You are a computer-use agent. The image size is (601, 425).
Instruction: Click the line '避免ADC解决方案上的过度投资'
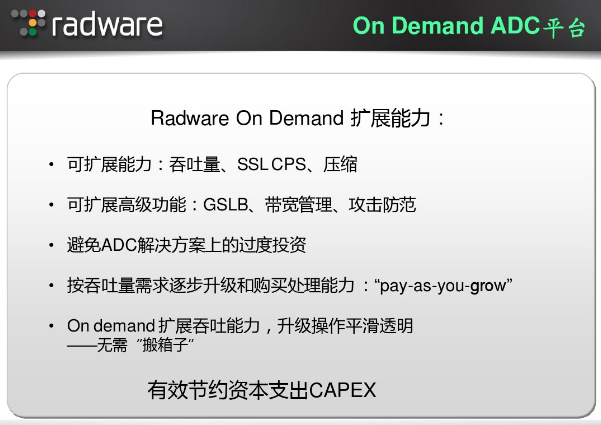pos(186,245)
